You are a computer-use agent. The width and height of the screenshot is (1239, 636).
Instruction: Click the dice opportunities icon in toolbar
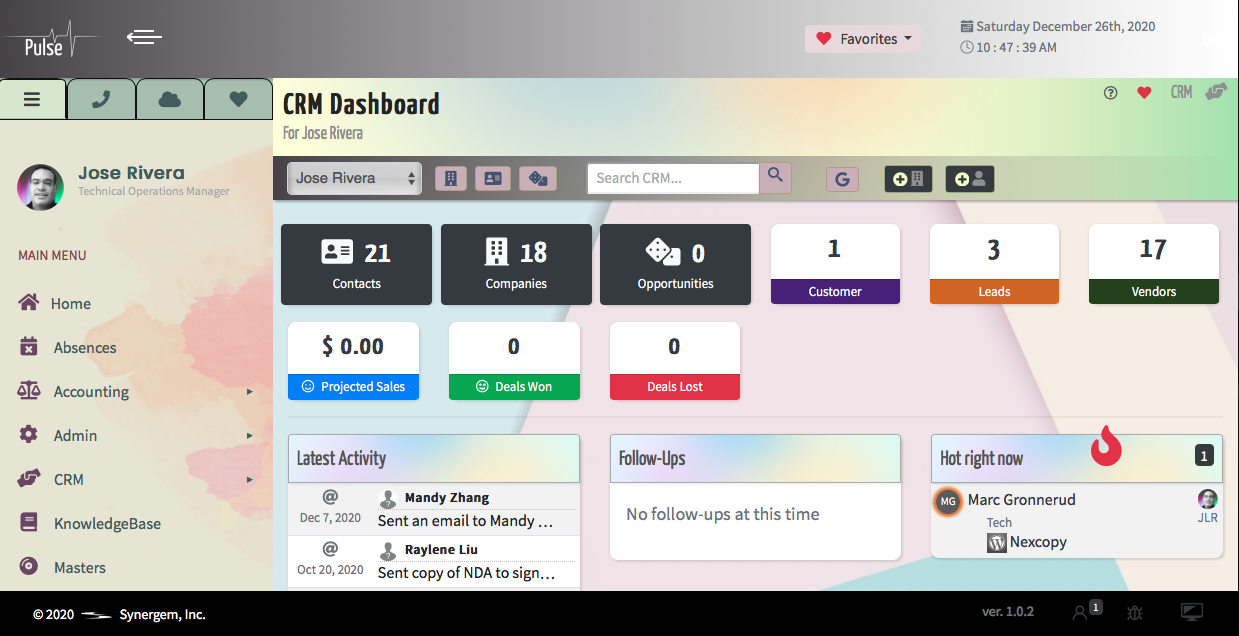[x=537, y=178]
